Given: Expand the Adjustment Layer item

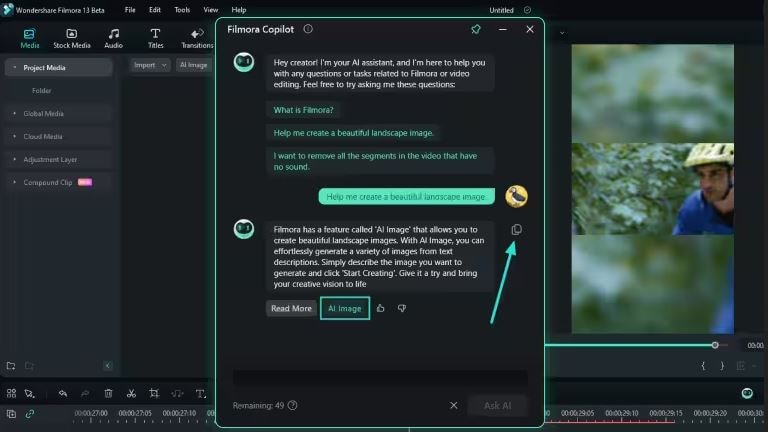Looking at the screenshot, I should (x=14, y=160).
